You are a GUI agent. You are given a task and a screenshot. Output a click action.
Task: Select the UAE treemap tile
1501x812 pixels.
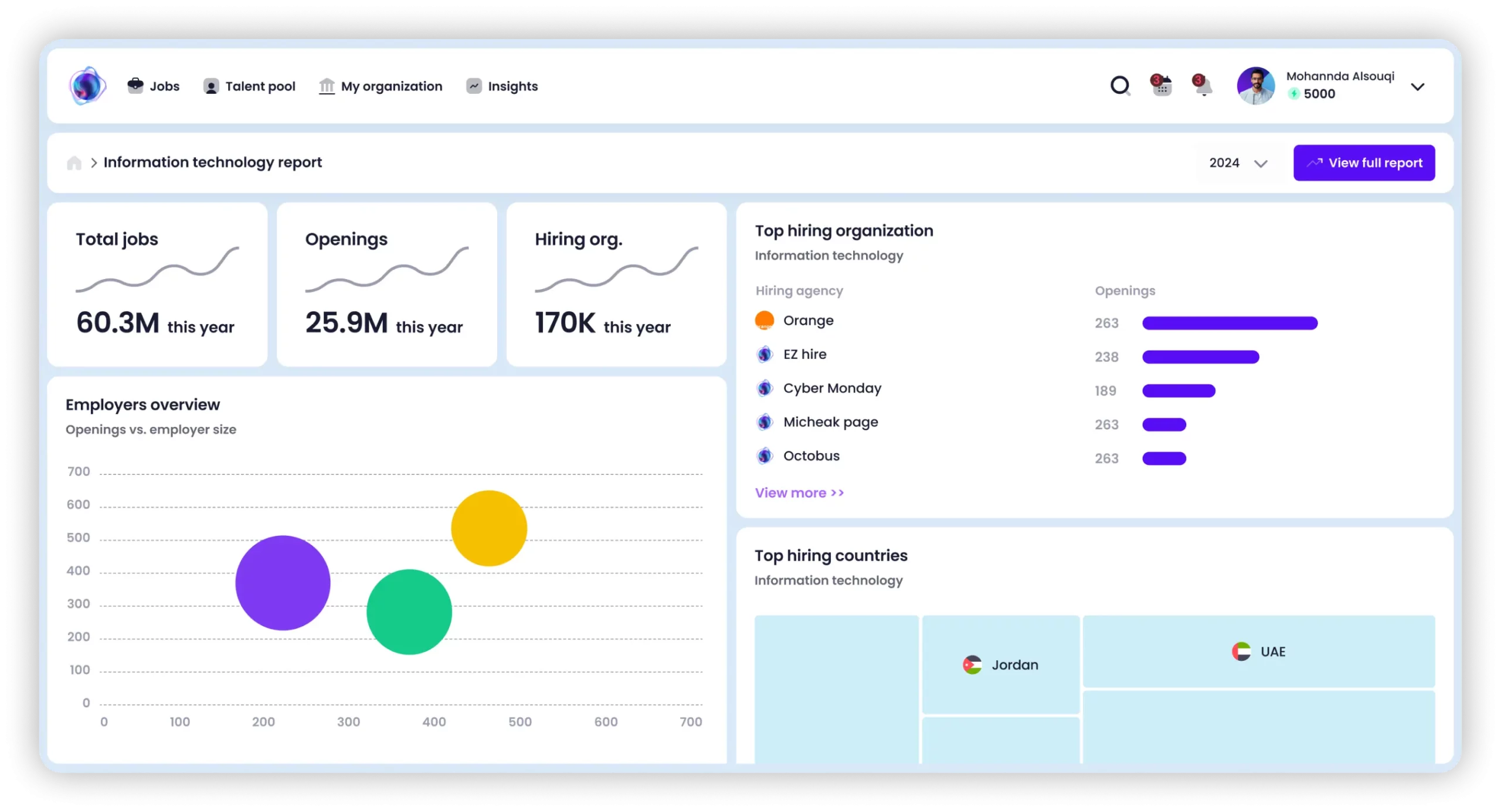[1258, 651]
